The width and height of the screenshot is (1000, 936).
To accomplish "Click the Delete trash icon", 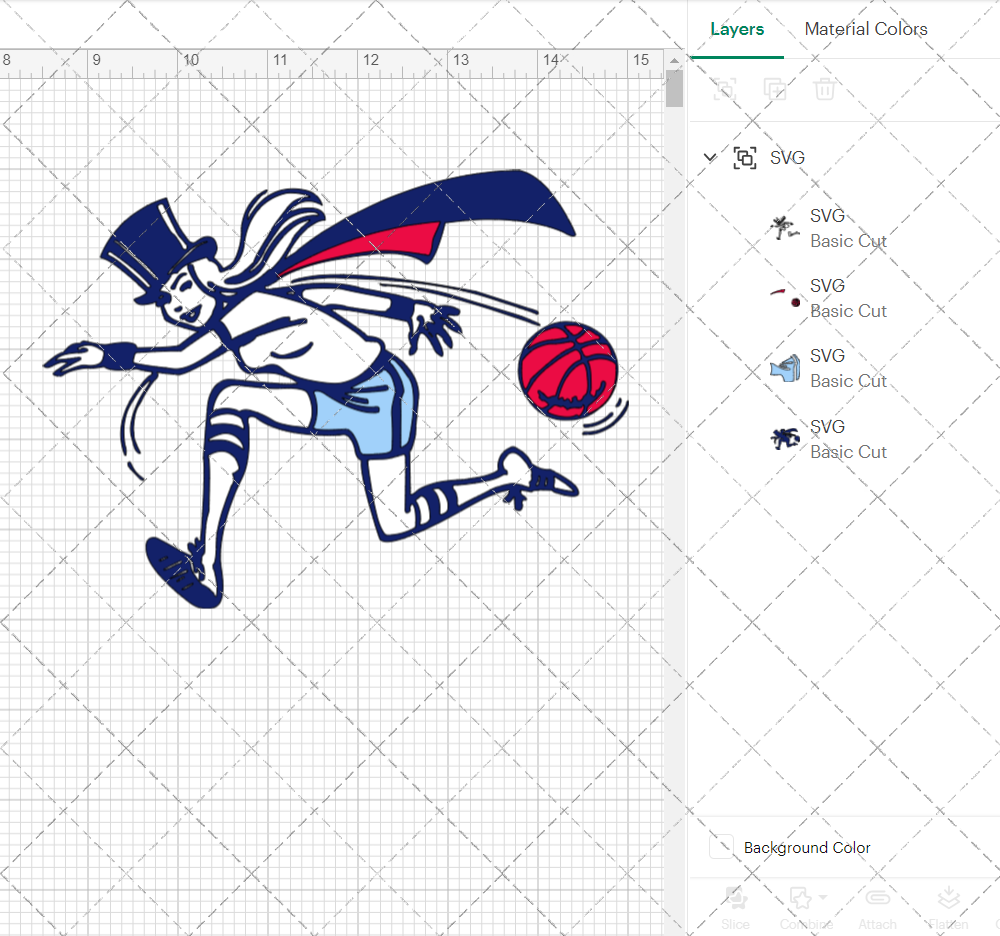I will [x=825, y=89].
